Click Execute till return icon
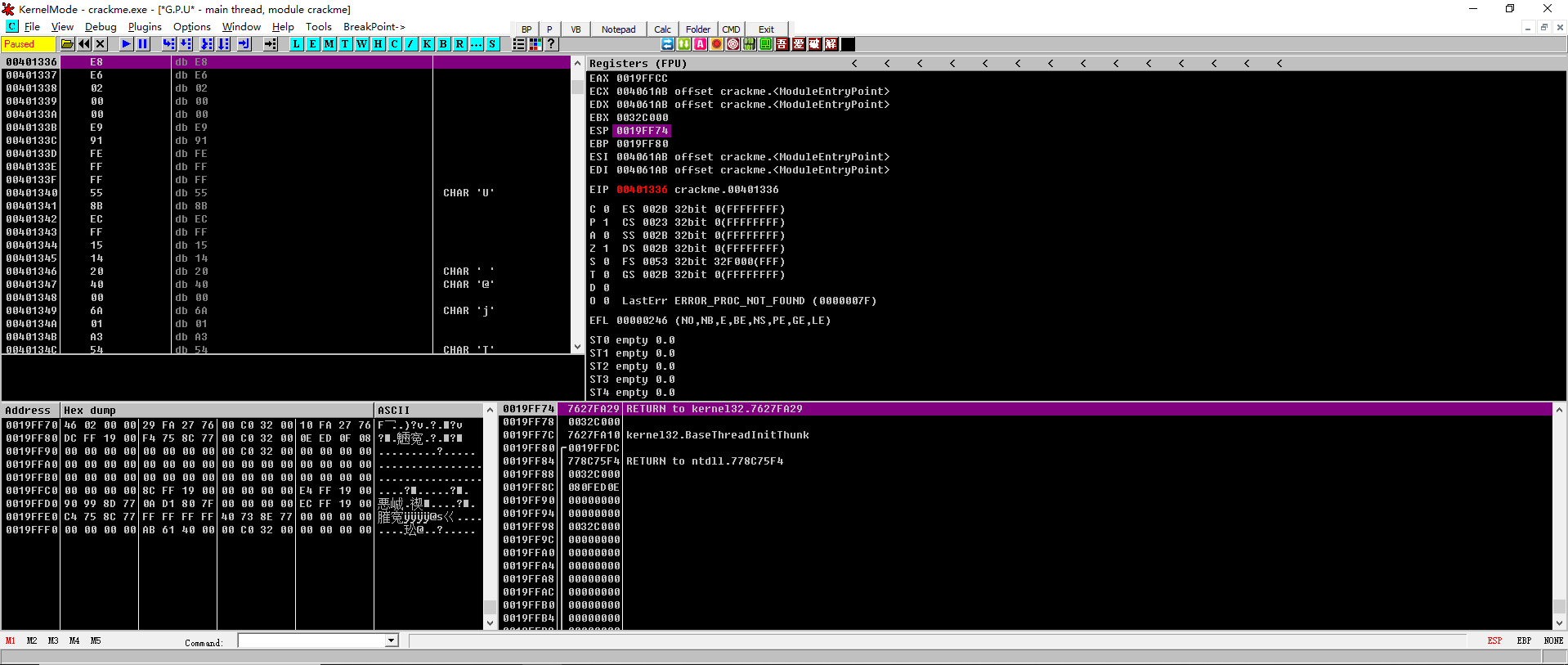 coord(244,44)
